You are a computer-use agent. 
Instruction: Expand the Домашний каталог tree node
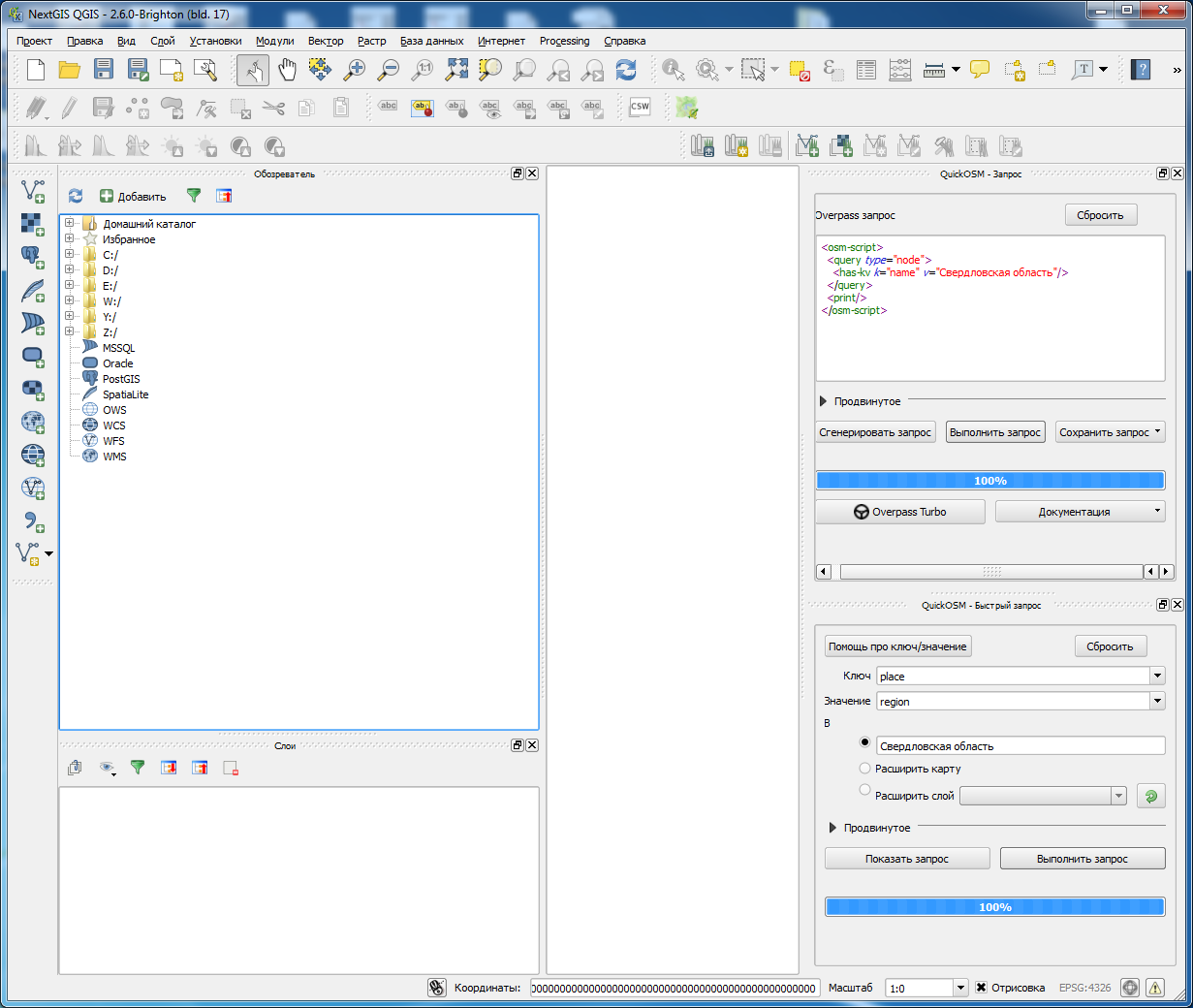tap(69, 223)
